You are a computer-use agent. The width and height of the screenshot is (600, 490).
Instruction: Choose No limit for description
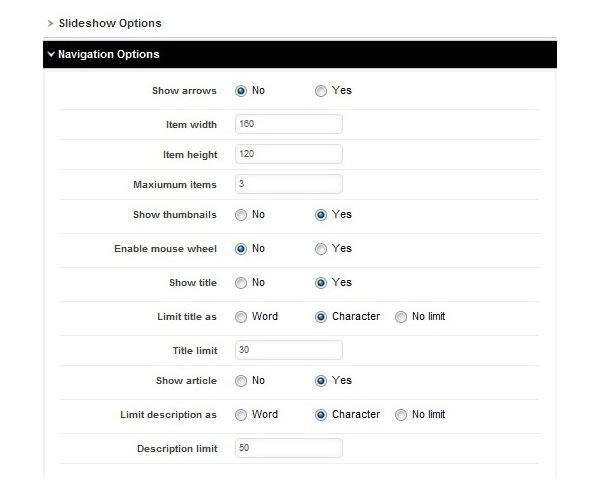pos(401,415)
